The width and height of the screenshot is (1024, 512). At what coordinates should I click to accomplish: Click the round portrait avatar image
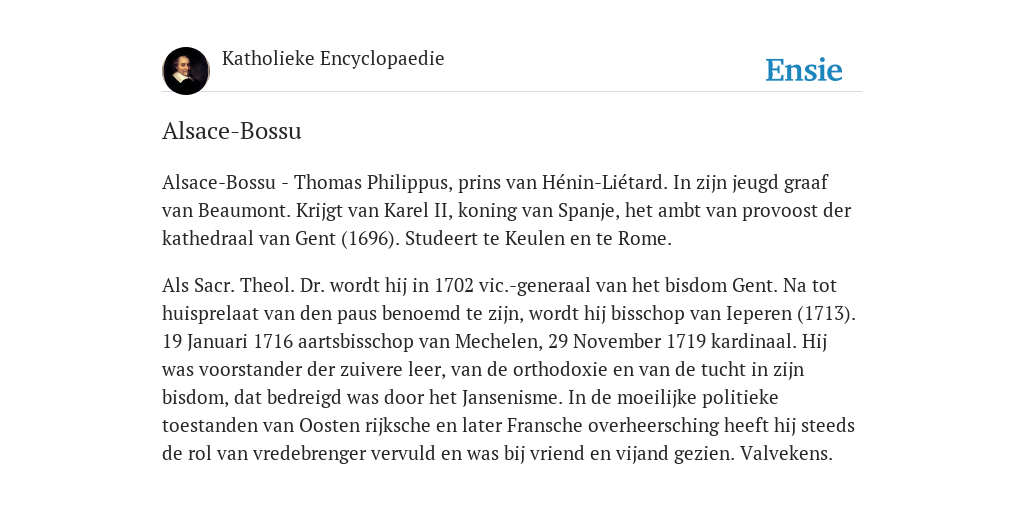186,71
